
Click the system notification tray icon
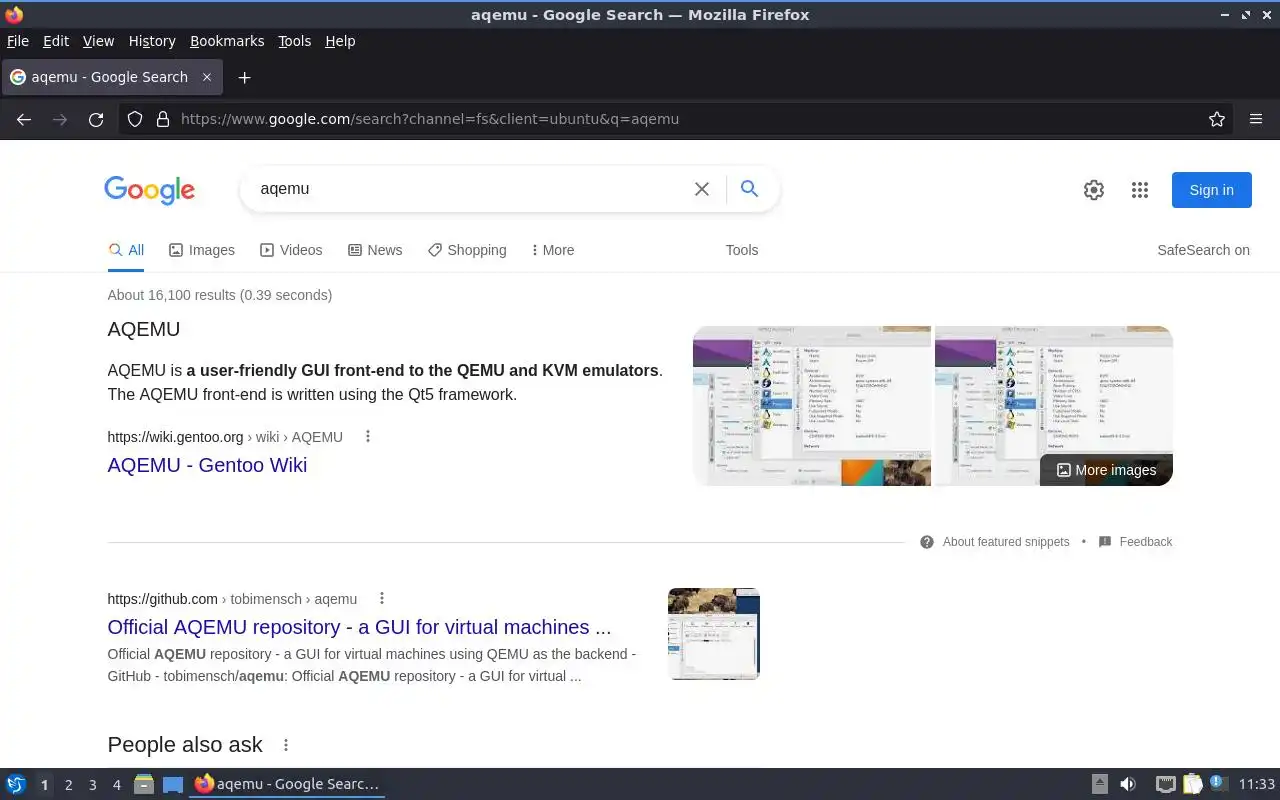click(x=1217, y=783)
